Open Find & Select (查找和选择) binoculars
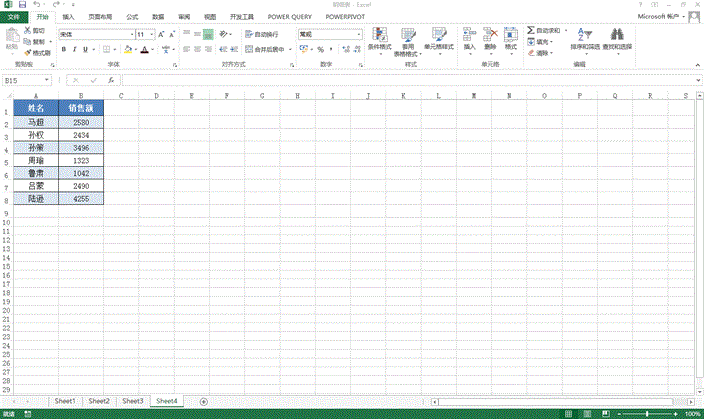Screen dimensions: 704x419 pos(616,39)
